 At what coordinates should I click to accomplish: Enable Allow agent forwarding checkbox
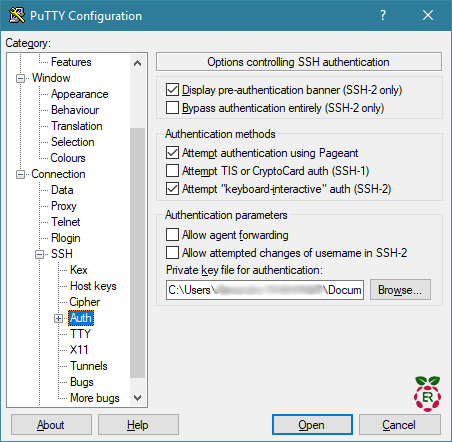[172, 235]
